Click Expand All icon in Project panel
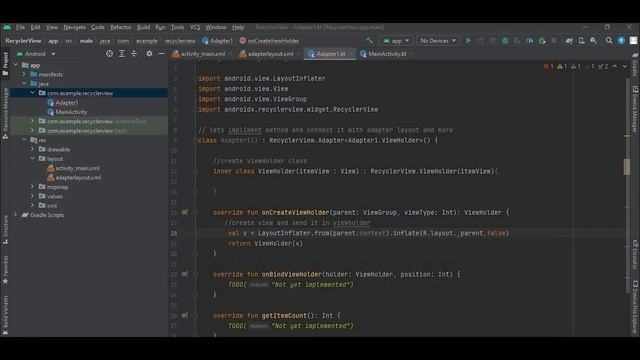 click(122, 53)
